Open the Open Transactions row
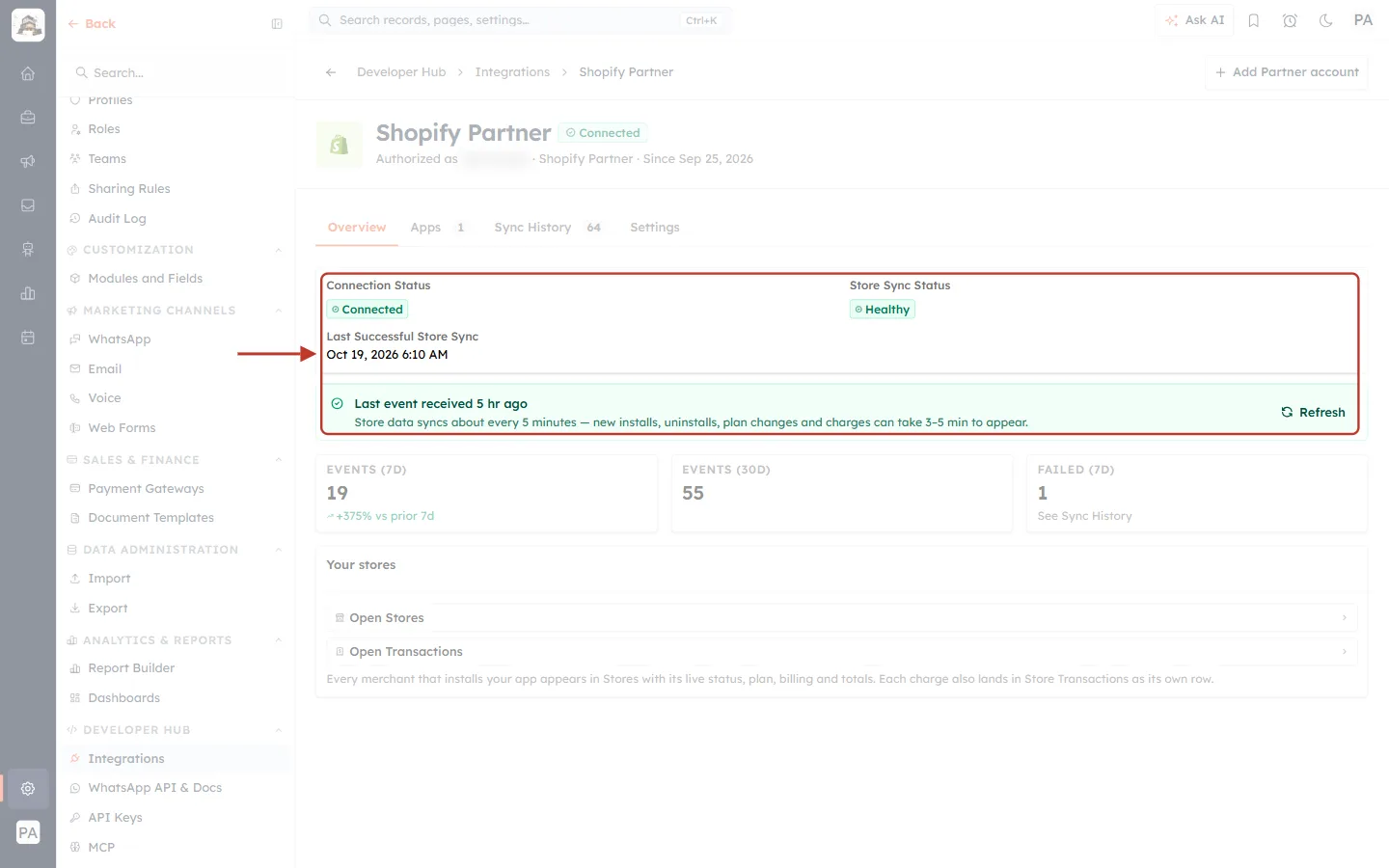 coord(842,652)
